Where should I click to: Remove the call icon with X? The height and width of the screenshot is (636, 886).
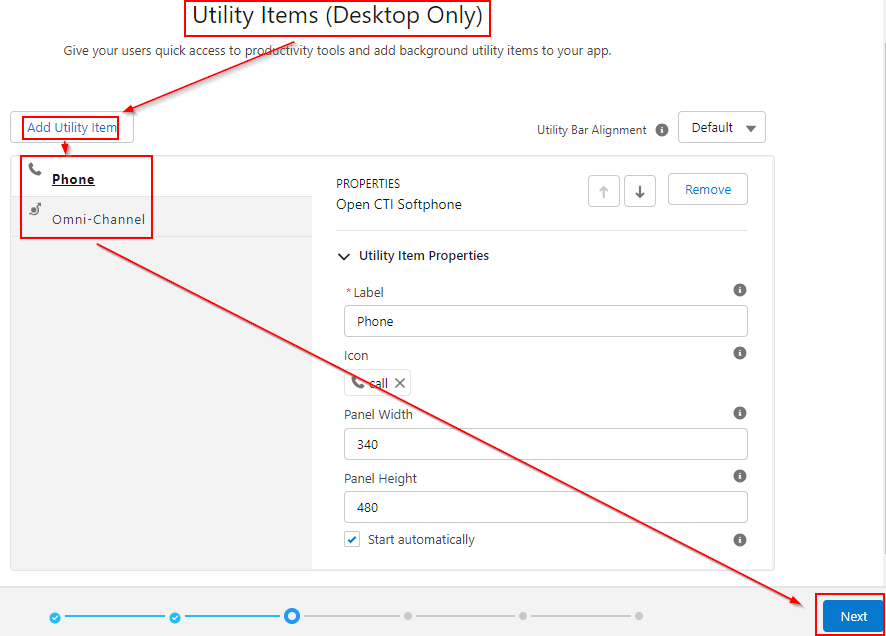400,383
